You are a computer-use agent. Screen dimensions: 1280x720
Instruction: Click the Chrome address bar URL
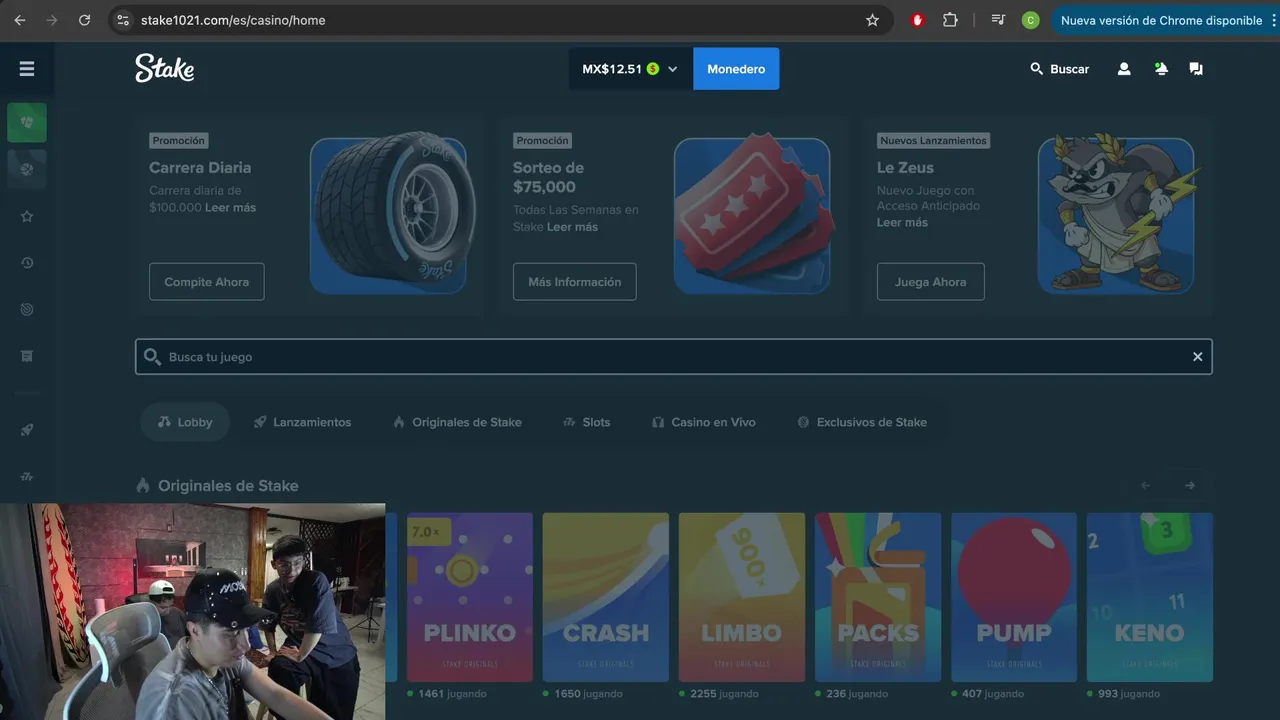(233, 20)
